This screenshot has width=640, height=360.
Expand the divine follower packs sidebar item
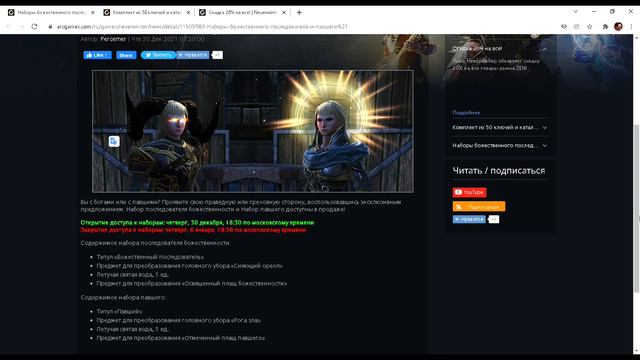pyautogui.click(x=544, y=145)
